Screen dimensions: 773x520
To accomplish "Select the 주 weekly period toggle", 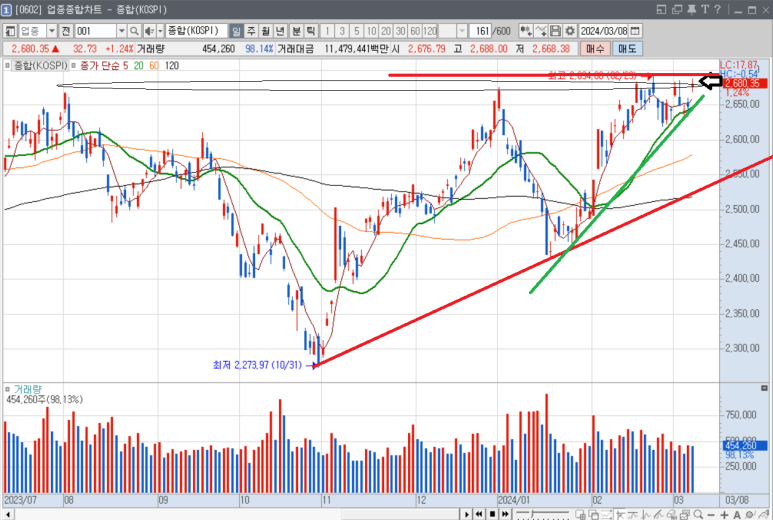I will click(x=251, y=31).
